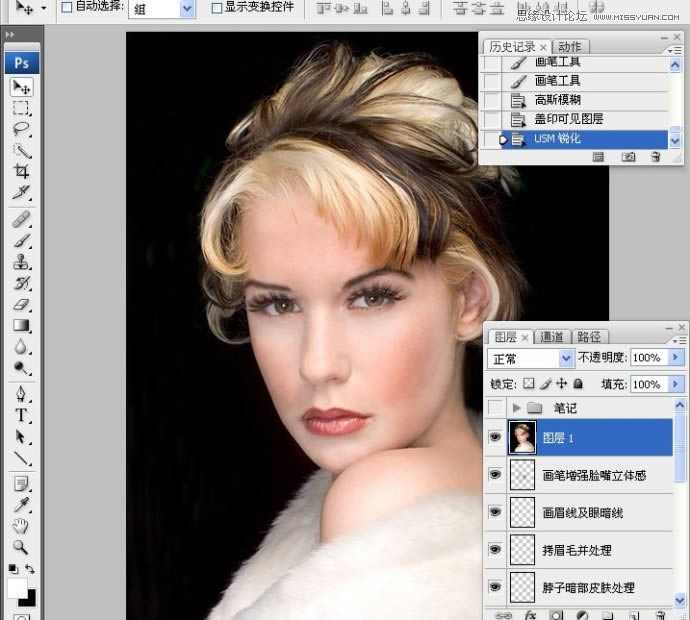The height and width of the screenshot is (620, 690).
Task: Select the Lasso tool
Action: [x=21, y=129]
